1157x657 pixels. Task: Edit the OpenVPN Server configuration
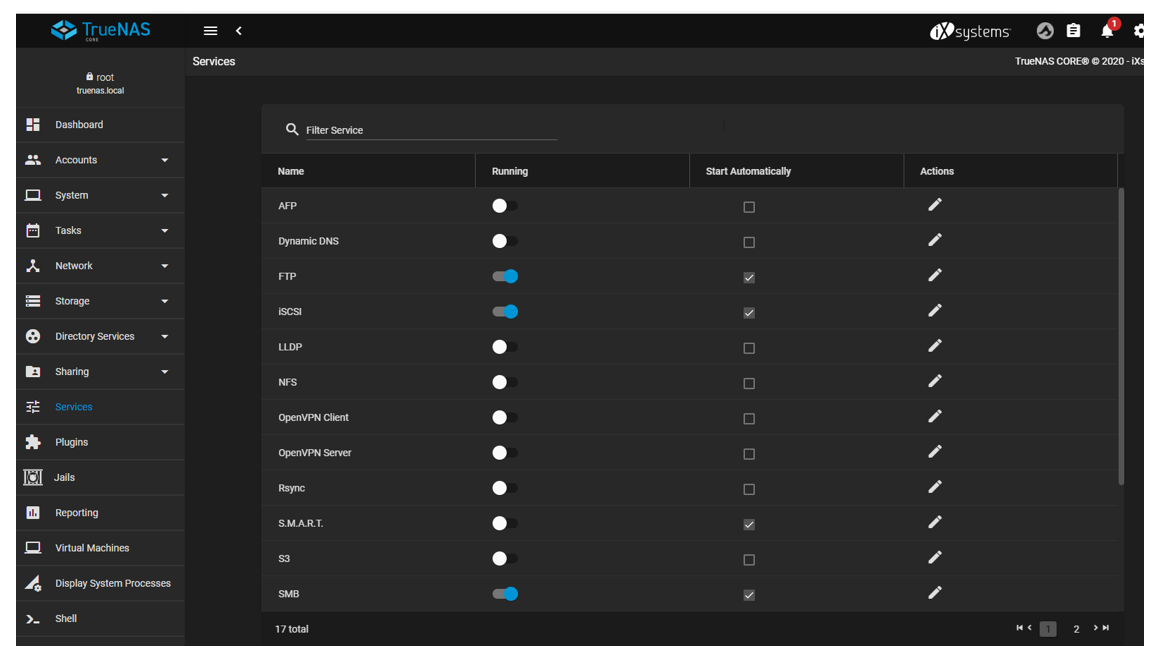coord(935,452)
